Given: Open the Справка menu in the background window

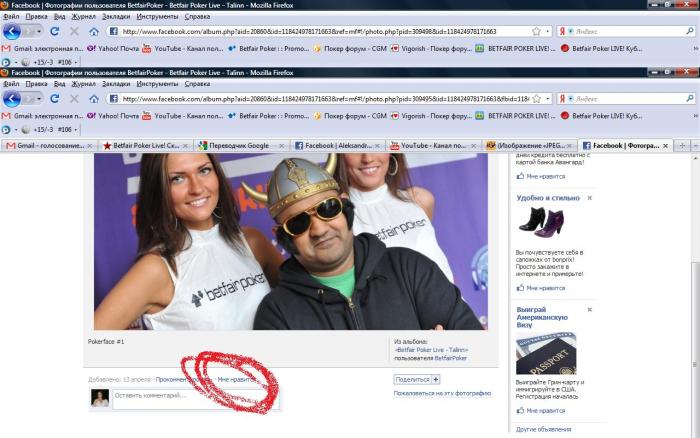Looking at the screenshot, I should point(197,17).
